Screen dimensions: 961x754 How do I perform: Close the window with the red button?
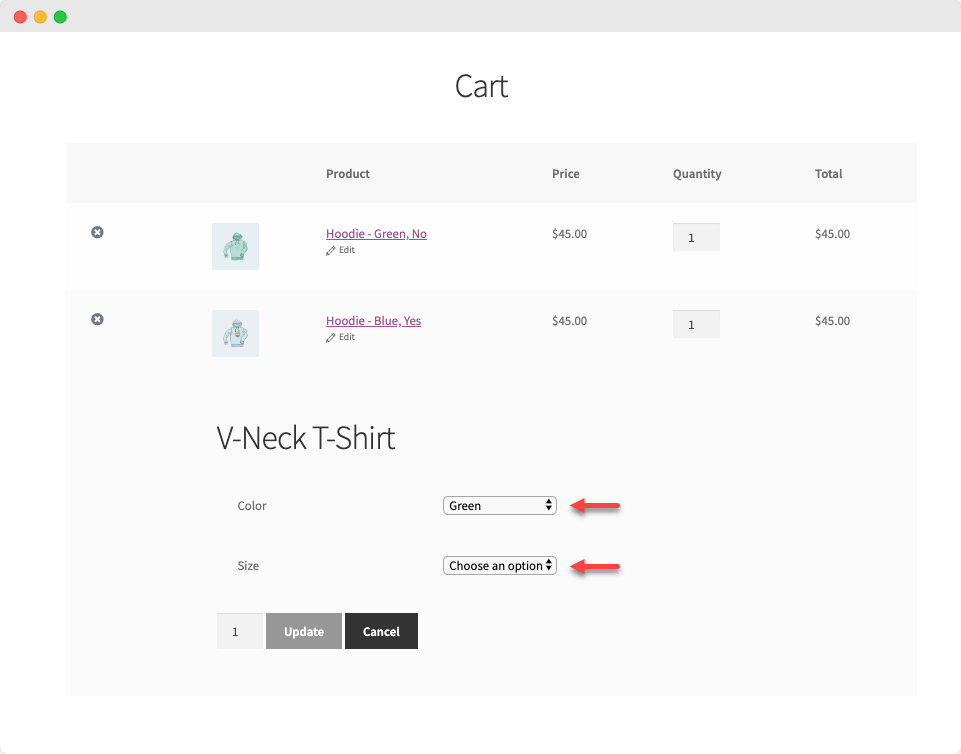(x=20, y=17)
